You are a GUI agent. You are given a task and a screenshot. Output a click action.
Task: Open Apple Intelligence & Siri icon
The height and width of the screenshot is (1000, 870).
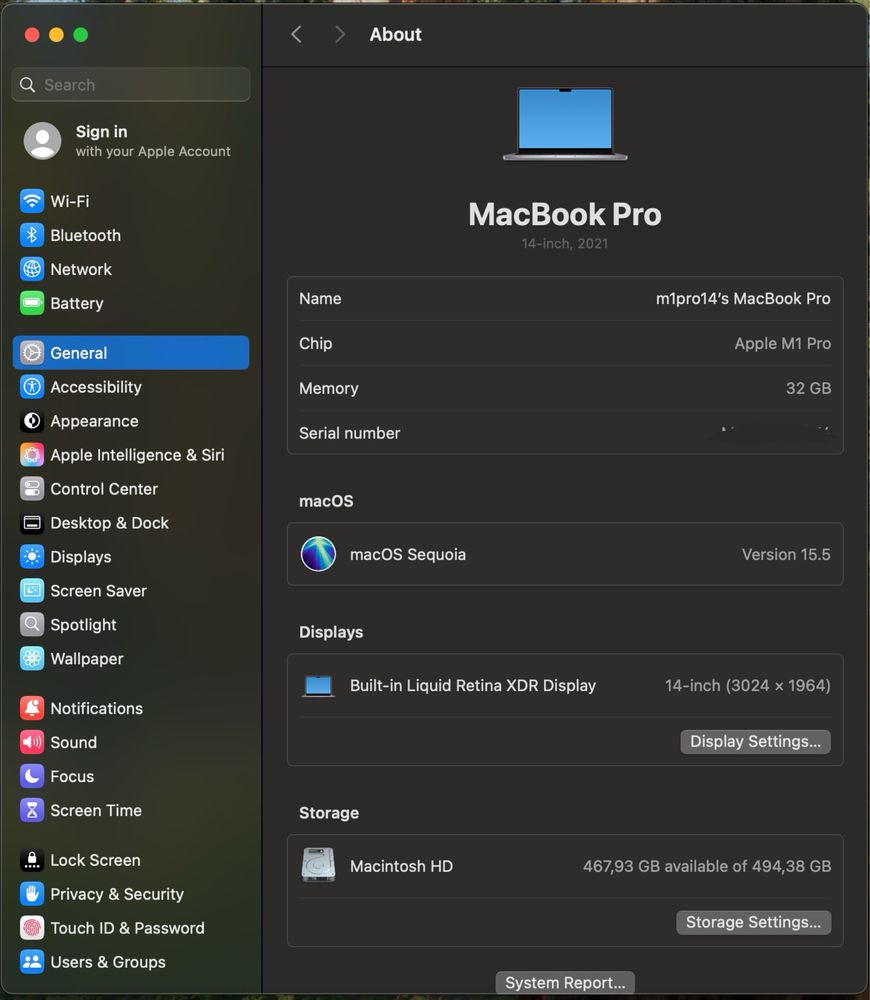point(32,455)
